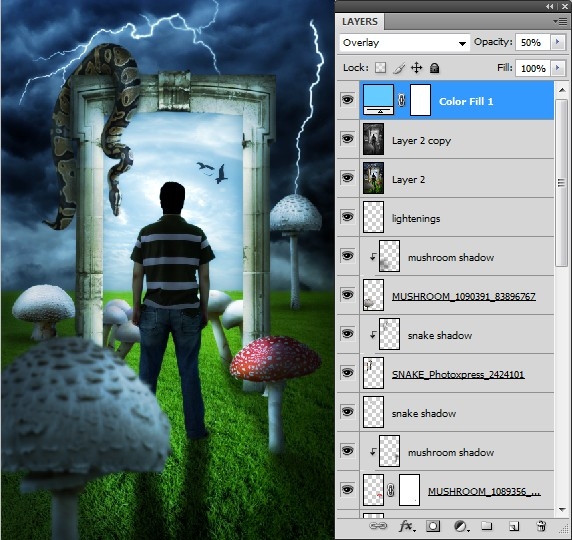Select the Layer 2 copy layer
The image size is (572, 540).
point(456,139)
